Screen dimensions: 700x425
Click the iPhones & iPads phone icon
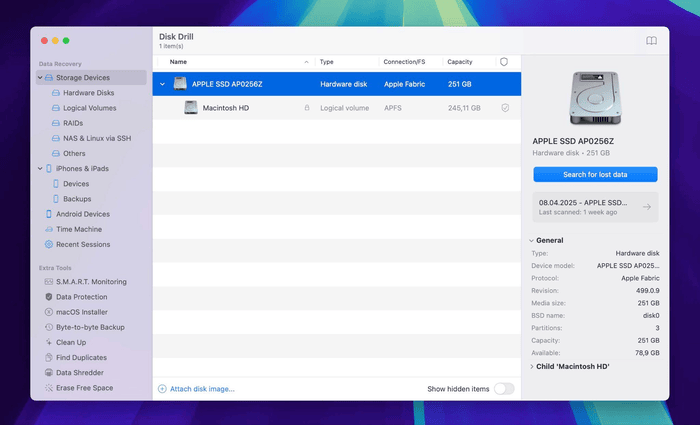tap(49, 169)
